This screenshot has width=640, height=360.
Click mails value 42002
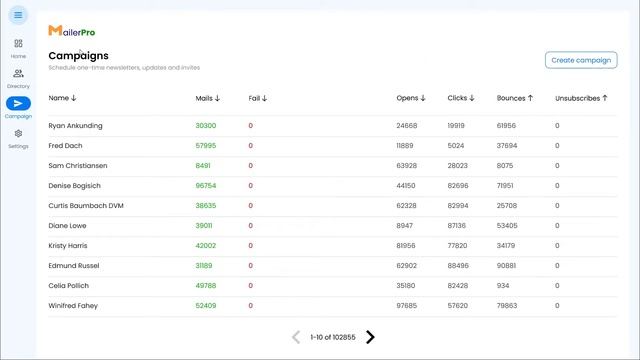[x=206, y=246]
